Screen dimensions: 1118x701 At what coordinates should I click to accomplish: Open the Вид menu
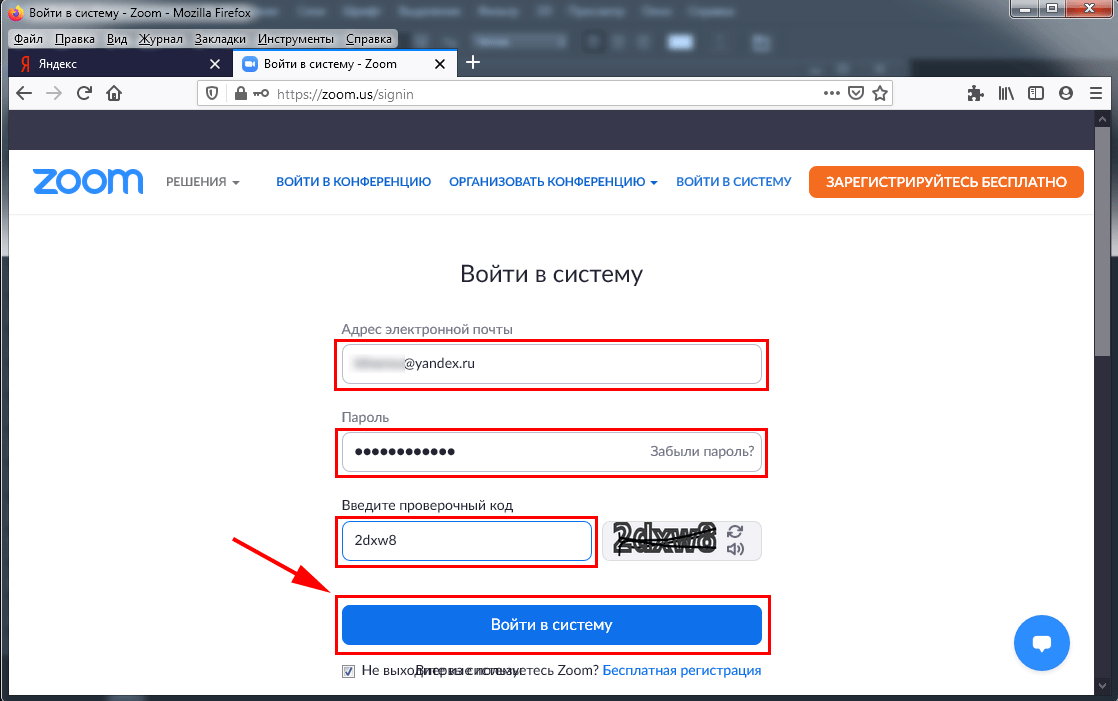(117, 39)
